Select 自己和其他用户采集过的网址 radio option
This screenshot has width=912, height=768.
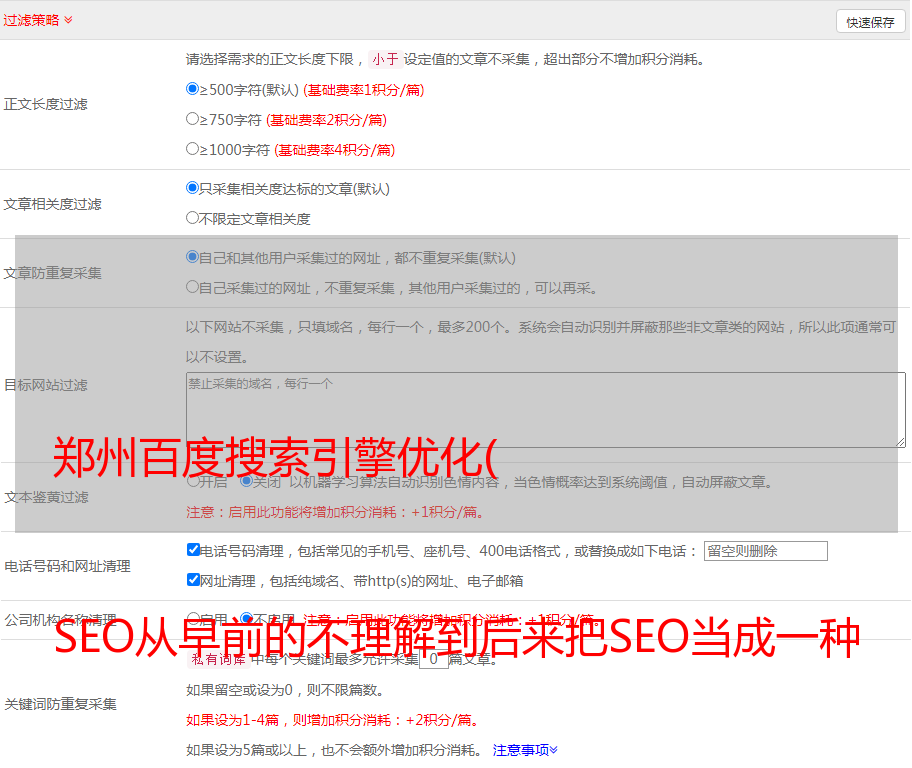193,257
